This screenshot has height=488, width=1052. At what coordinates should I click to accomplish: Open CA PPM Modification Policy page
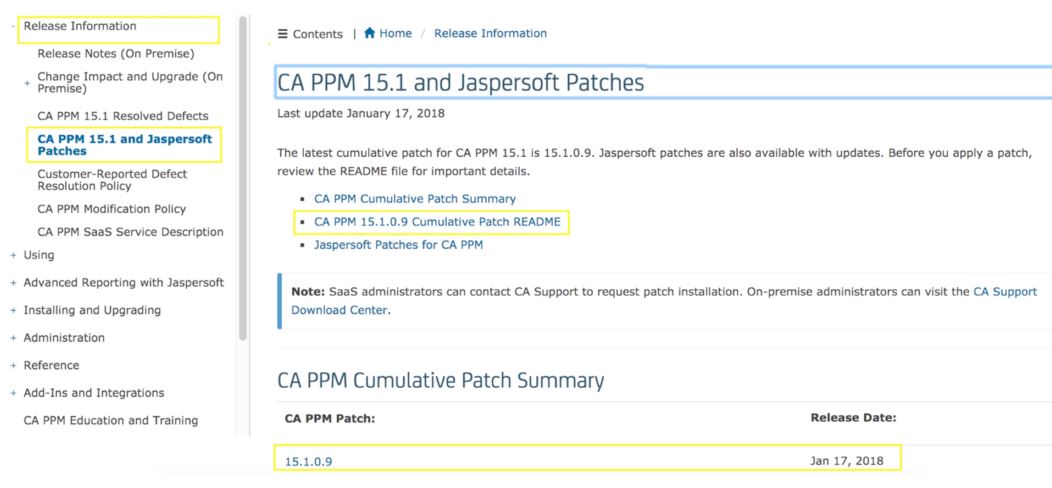112,209
